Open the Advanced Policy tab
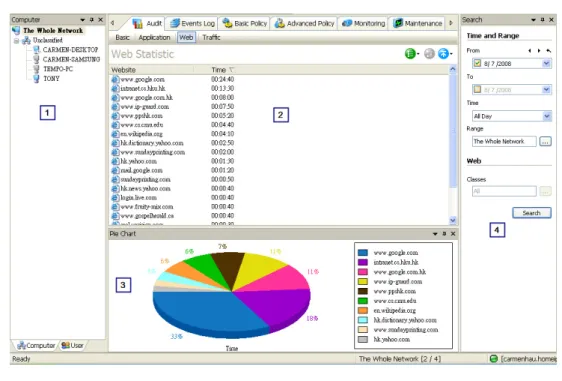This screenshot has height=381, width=562. point(304,23)
